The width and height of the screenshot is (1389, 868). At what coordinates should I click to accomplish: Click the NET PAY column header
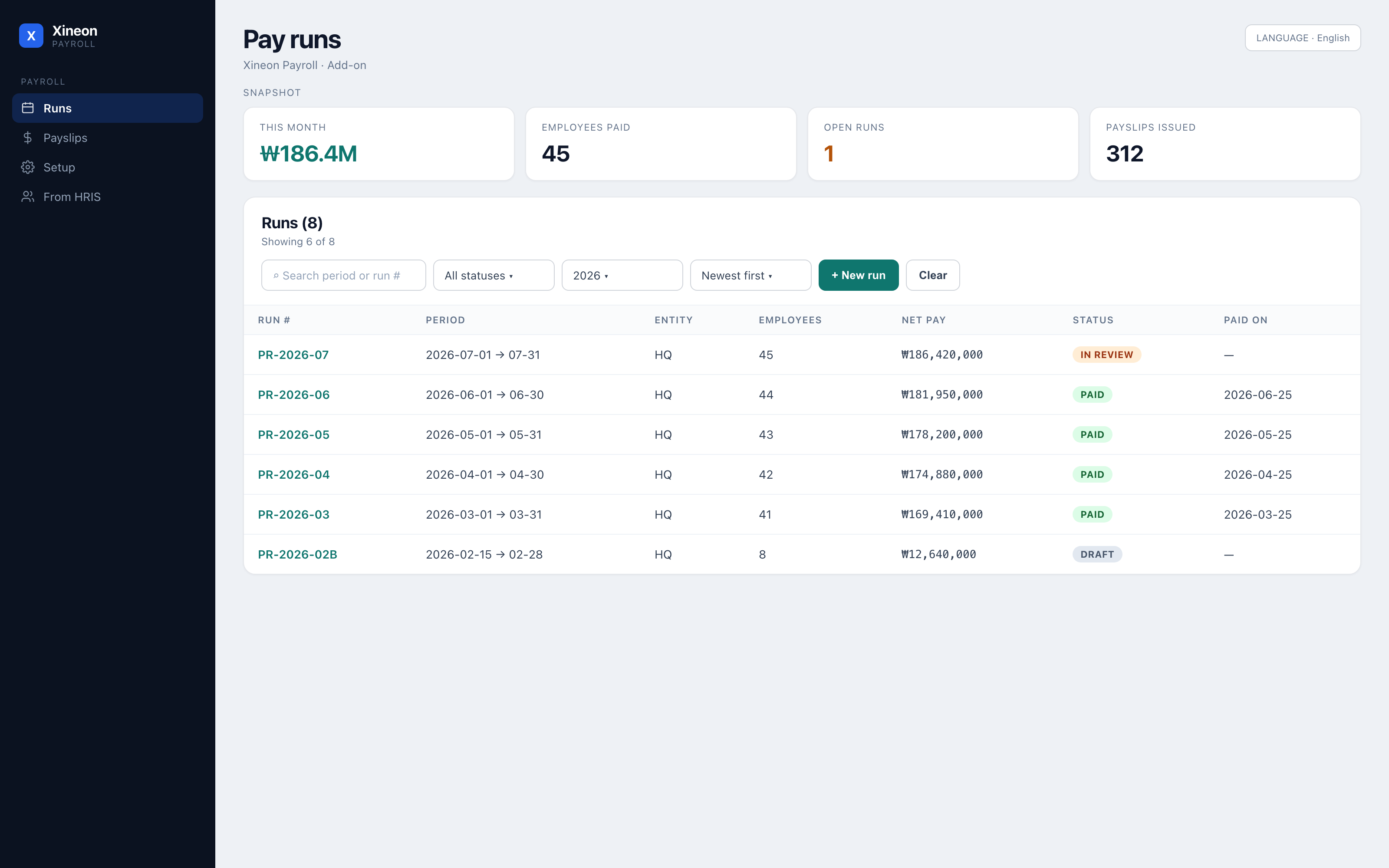pyautogui.click(x=924, y=320)
